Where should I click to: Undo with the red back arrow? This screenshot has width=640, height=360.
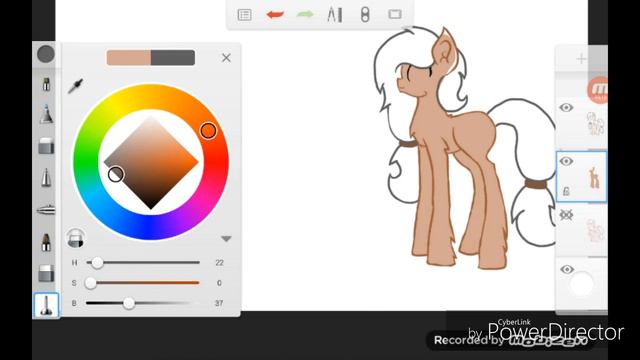coord(275,15)
